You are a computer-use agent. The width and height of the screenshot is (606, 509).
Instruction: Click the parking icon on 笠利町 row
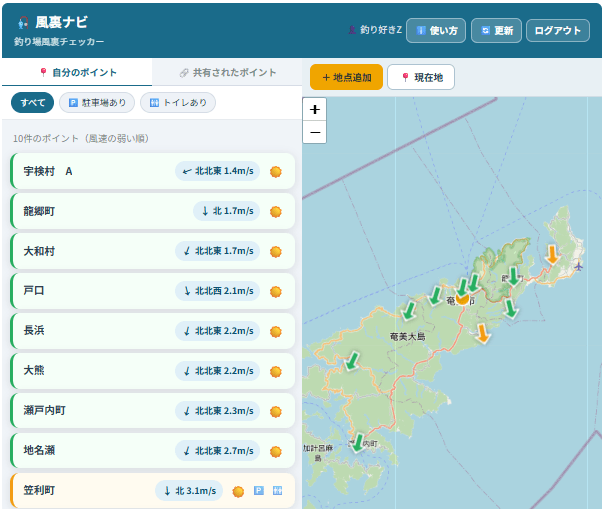(259, 491)
